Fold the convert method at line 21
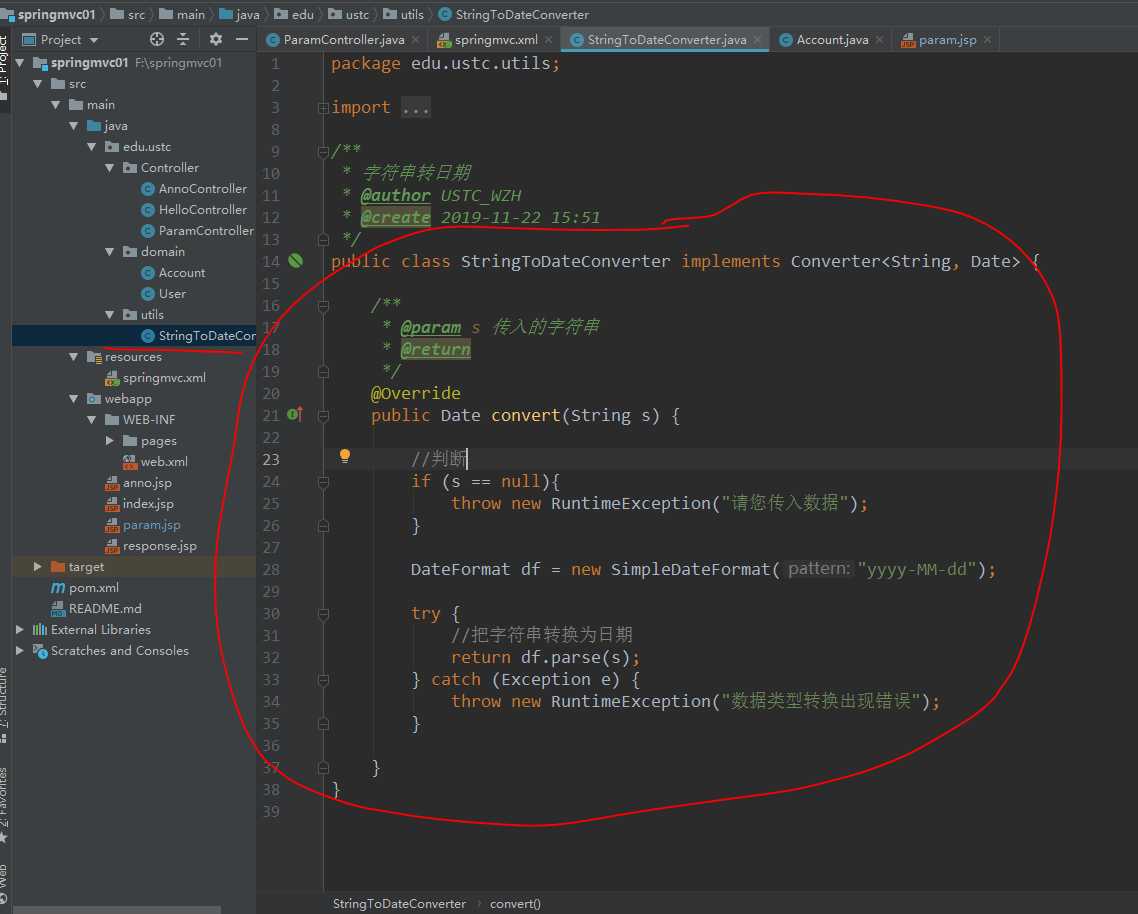 [x=324, y=416]
